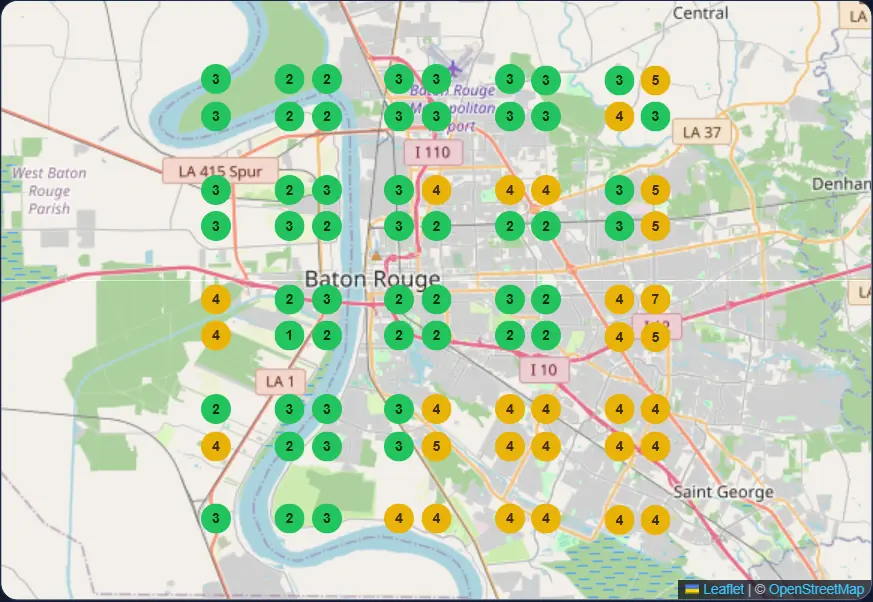
Task: Select the orange 5 marker nearest the Central label
Action: tap(655, 80)
